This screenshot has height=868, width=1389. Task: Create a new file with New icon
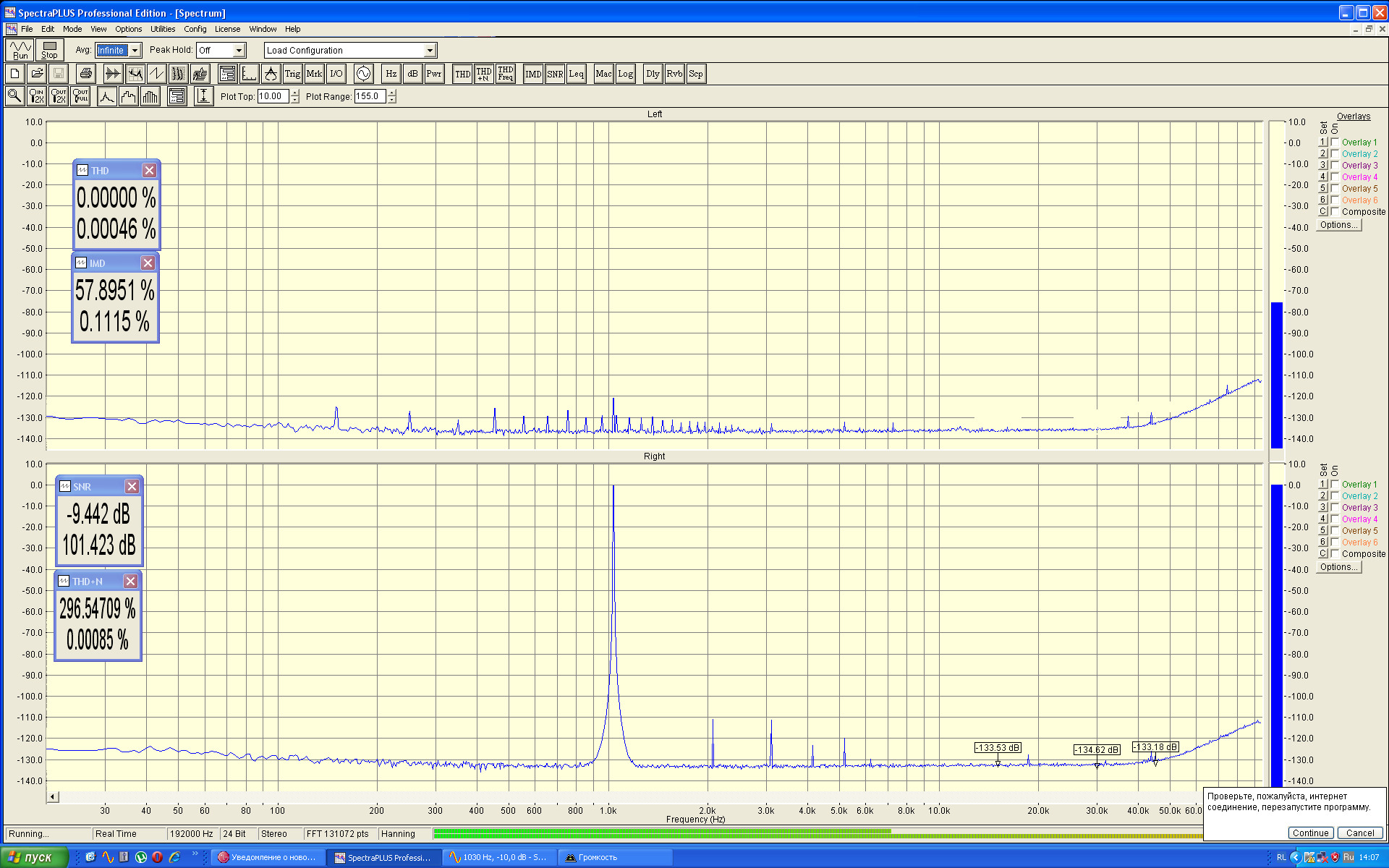pyautogui.click(x=14, y=74)
